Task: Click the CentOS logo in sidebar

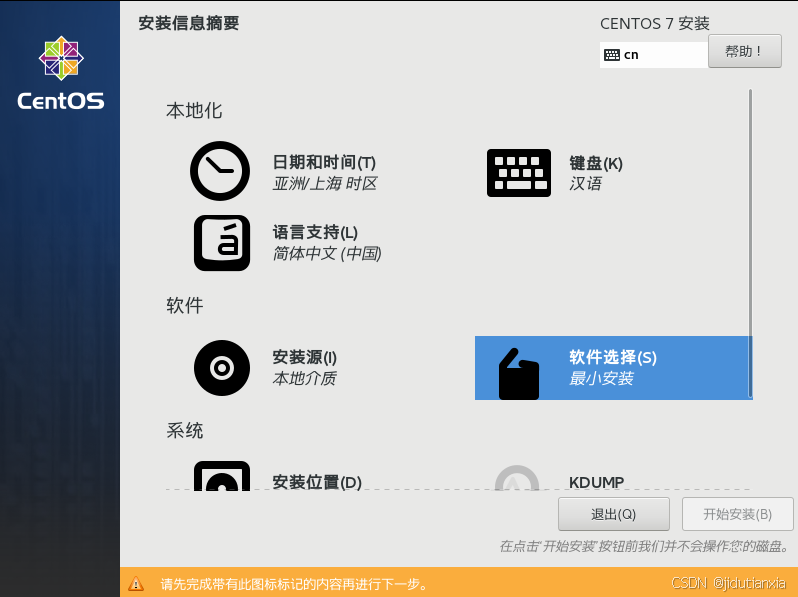Action: tap(60, 74)
